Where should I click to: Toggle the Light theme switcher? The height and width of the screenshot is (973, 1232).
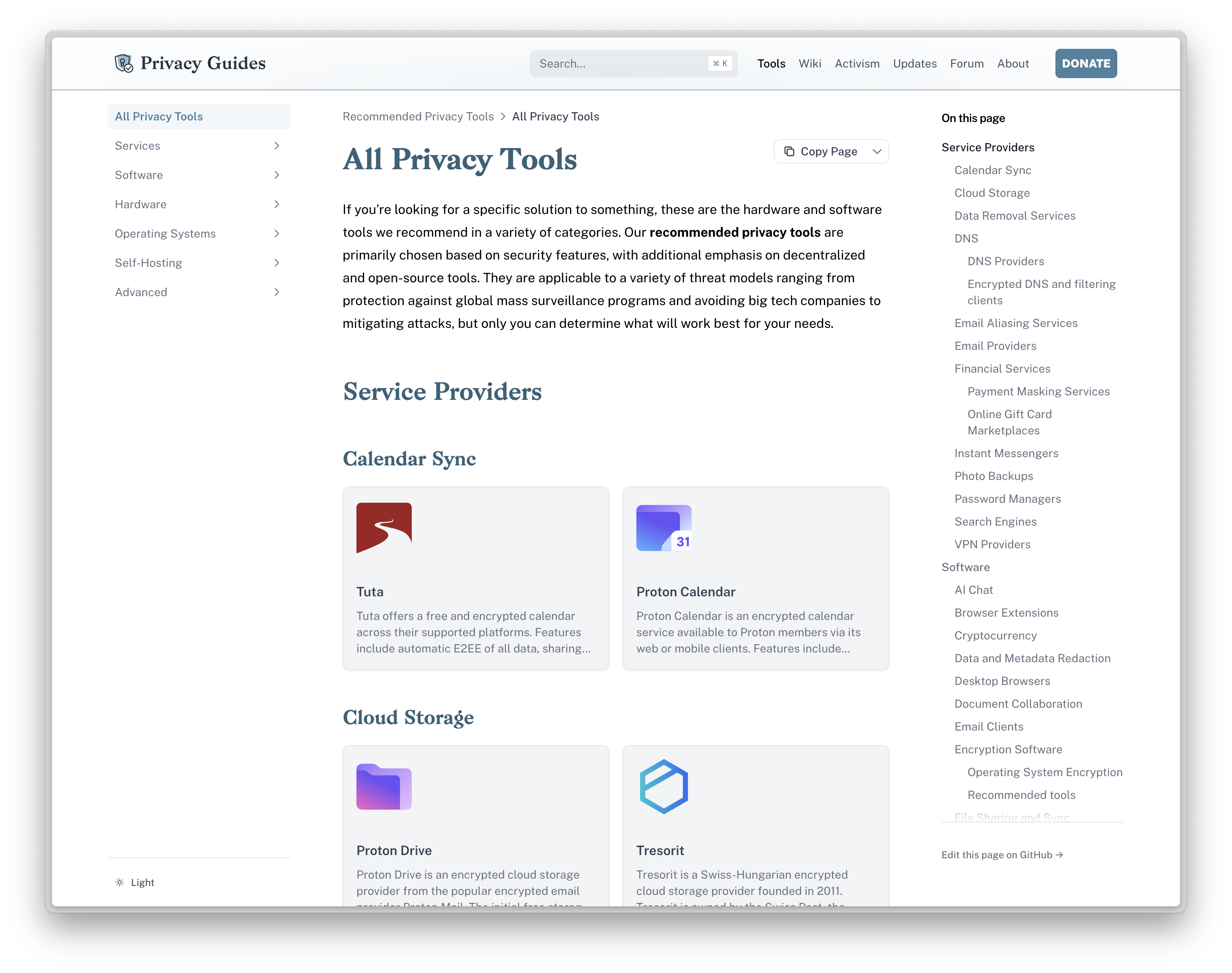point(135,882)
